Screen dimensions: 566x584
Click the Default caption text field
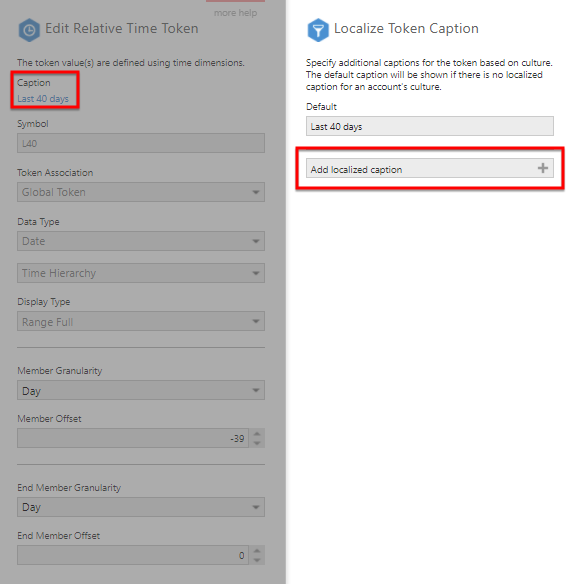[430, 126]
